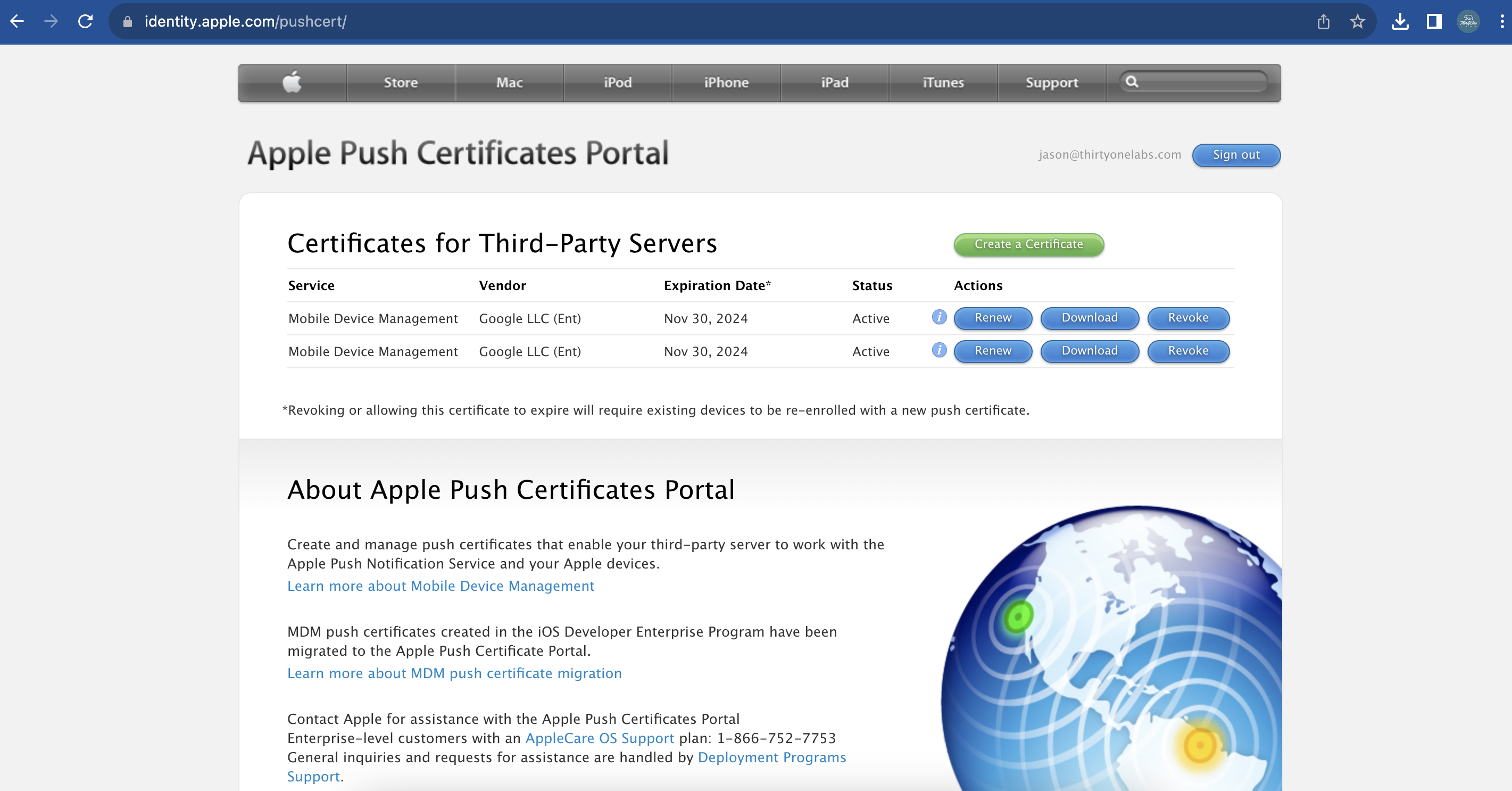Revoke the second certificate
Viewport: 1512px width, 791px height.
pos(1188,351)
